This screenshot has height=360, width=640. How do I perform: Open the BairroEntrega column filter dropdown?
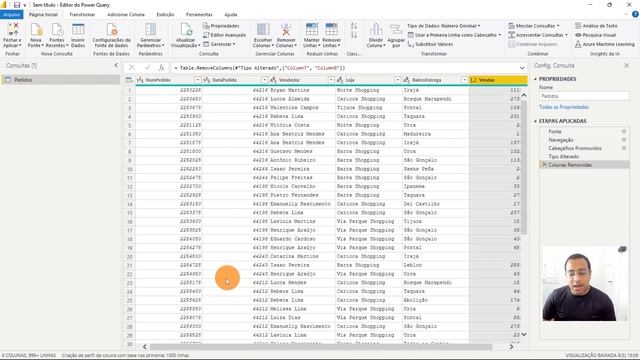[464, 80]
